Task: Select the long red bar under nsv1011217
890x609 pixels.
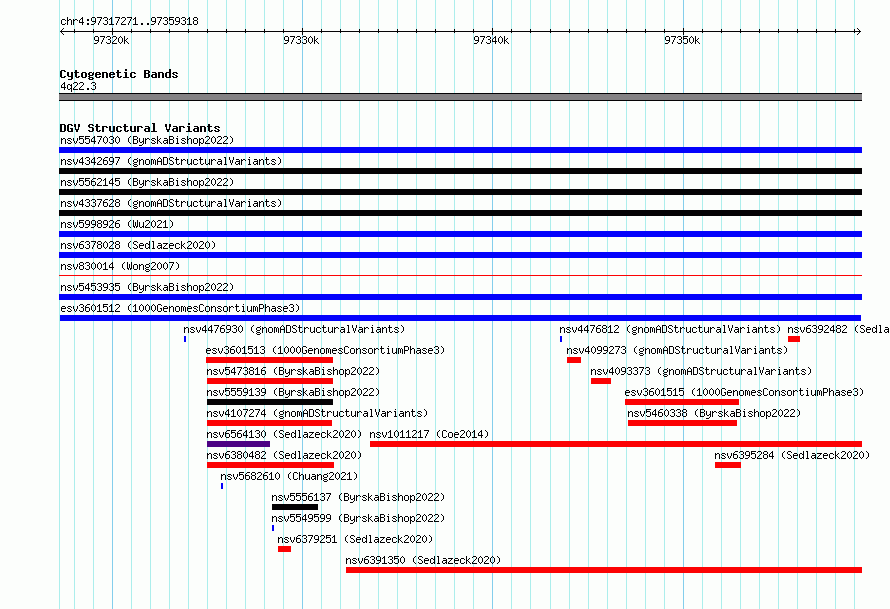Action: (x=616, y=444)
